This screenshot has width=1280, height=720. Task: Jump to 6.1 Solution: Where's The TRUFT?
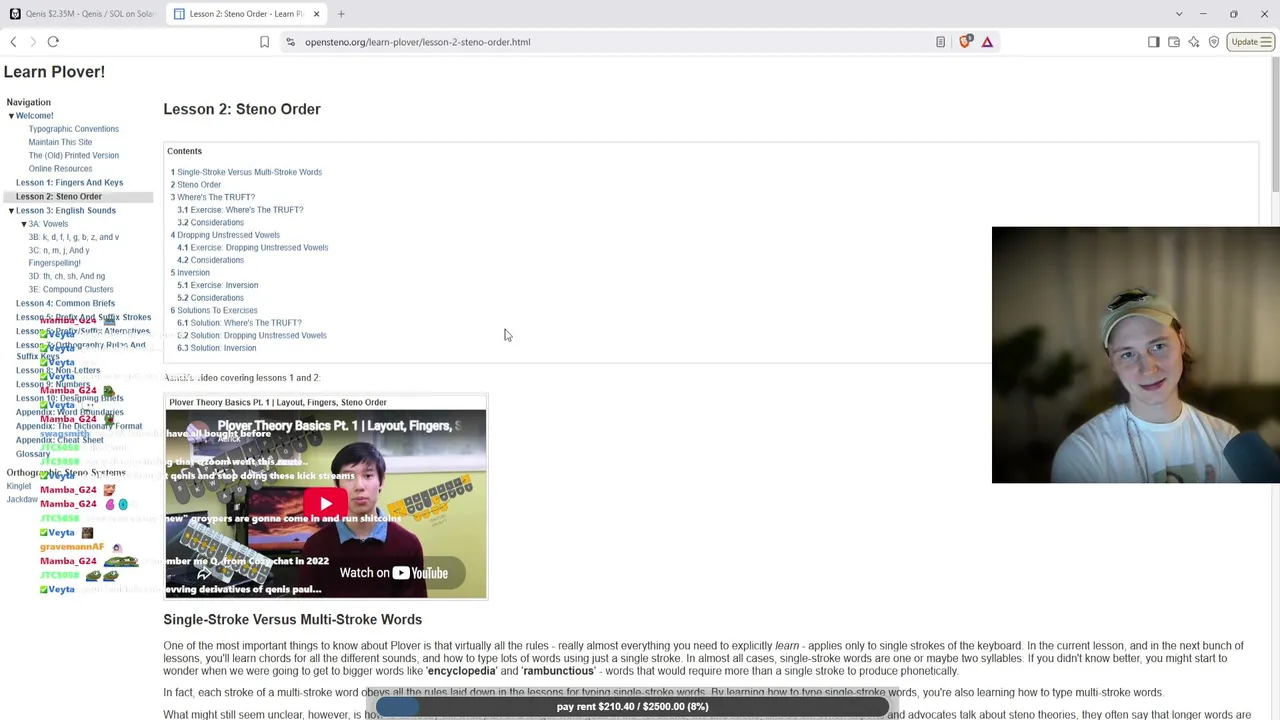(239, 323)
